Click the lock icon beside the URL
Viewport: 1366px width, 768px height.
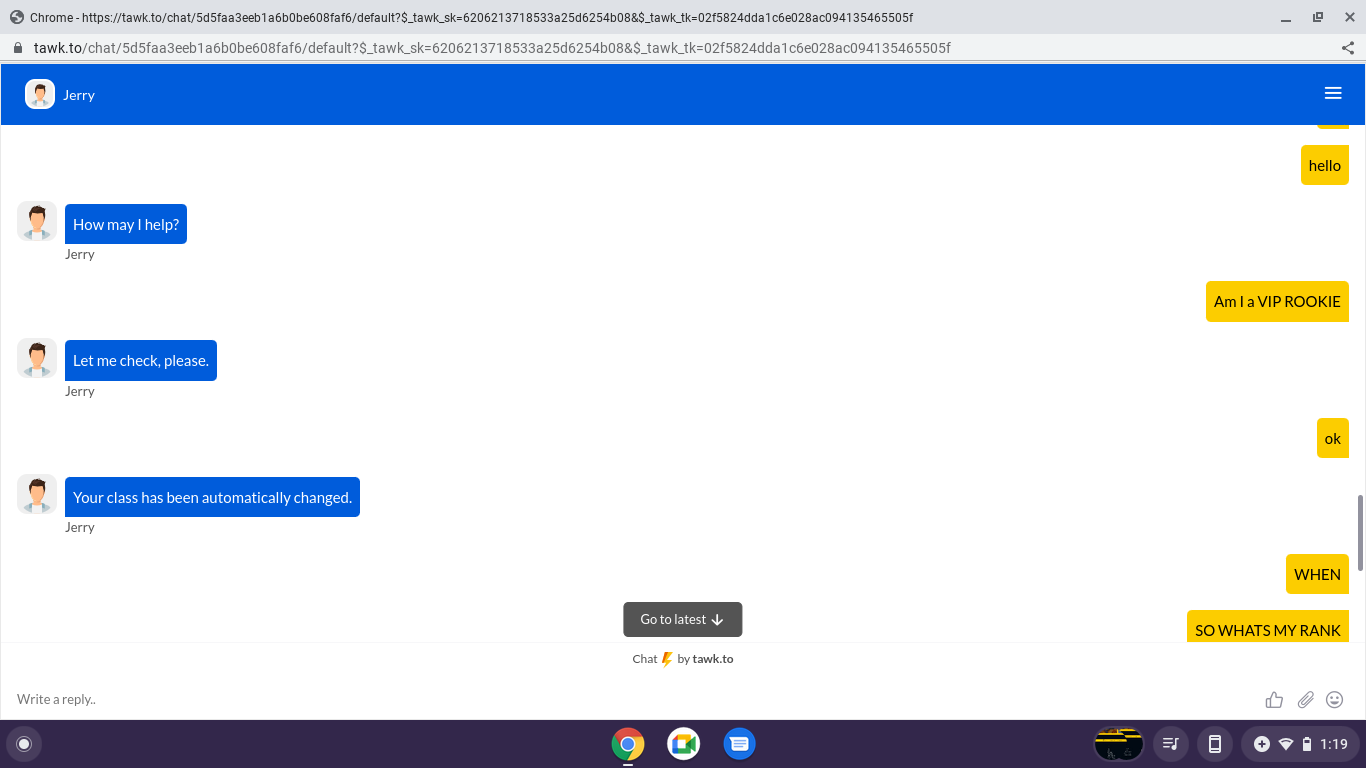coord(17,48)
